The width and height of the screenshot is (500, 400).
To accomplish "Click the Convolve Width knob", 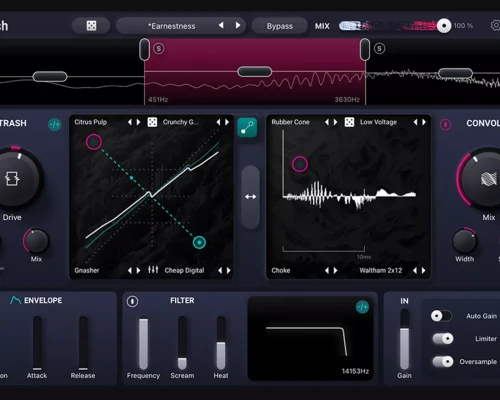I will click(464, 241).
